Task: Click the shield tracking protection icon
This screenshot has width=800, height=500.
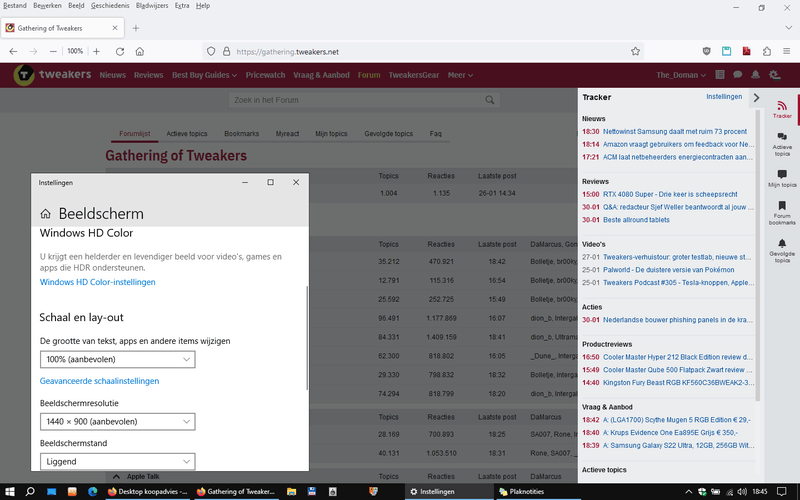Action: (x=211, y=52)
